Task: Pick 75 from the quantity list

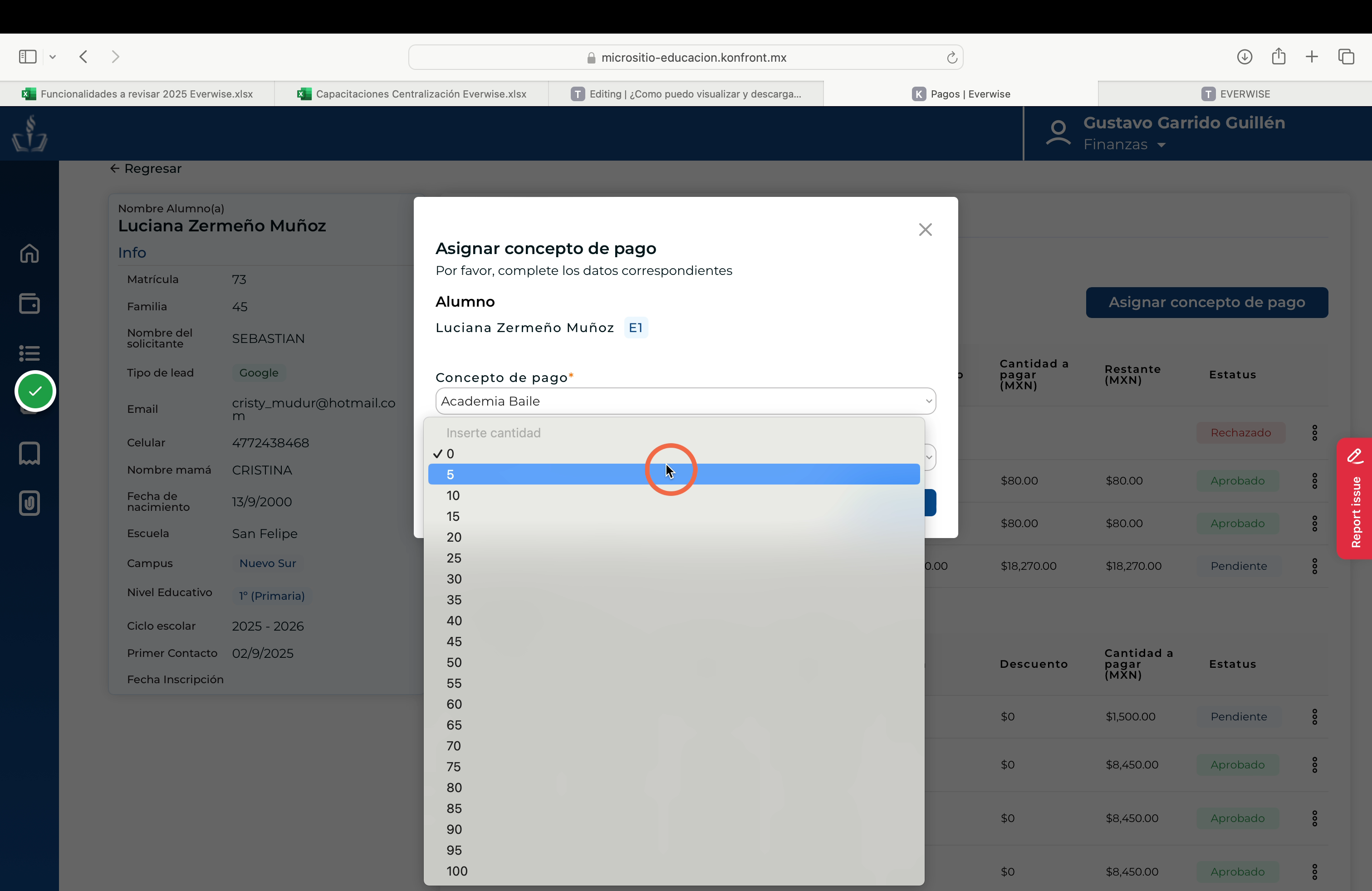Action: pyautogui.click(x=674, y=767)
